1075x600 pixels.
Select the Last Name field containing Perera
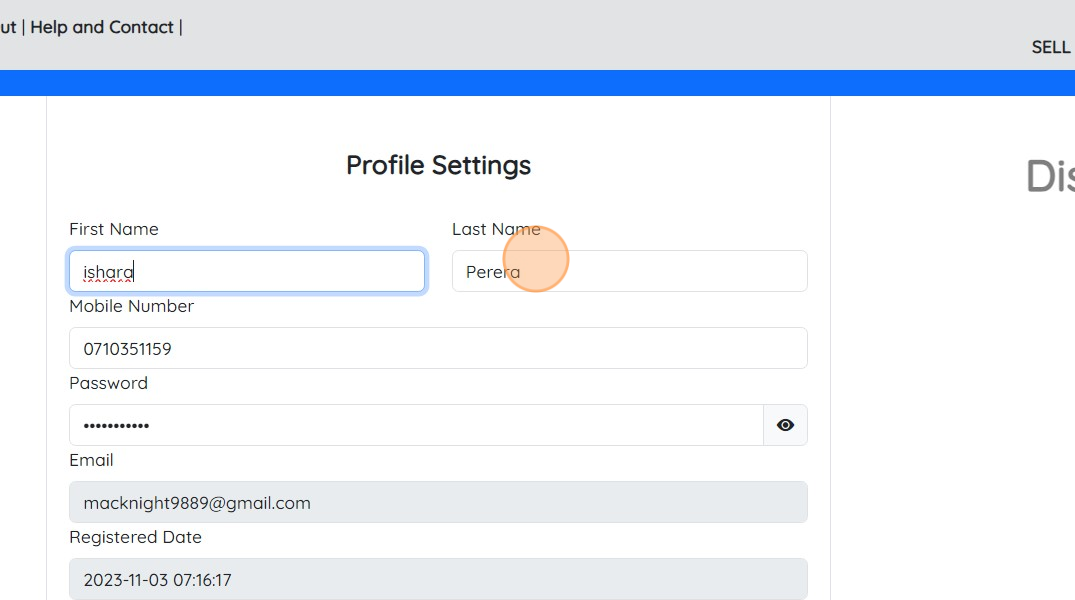click(x=629, y=271)
